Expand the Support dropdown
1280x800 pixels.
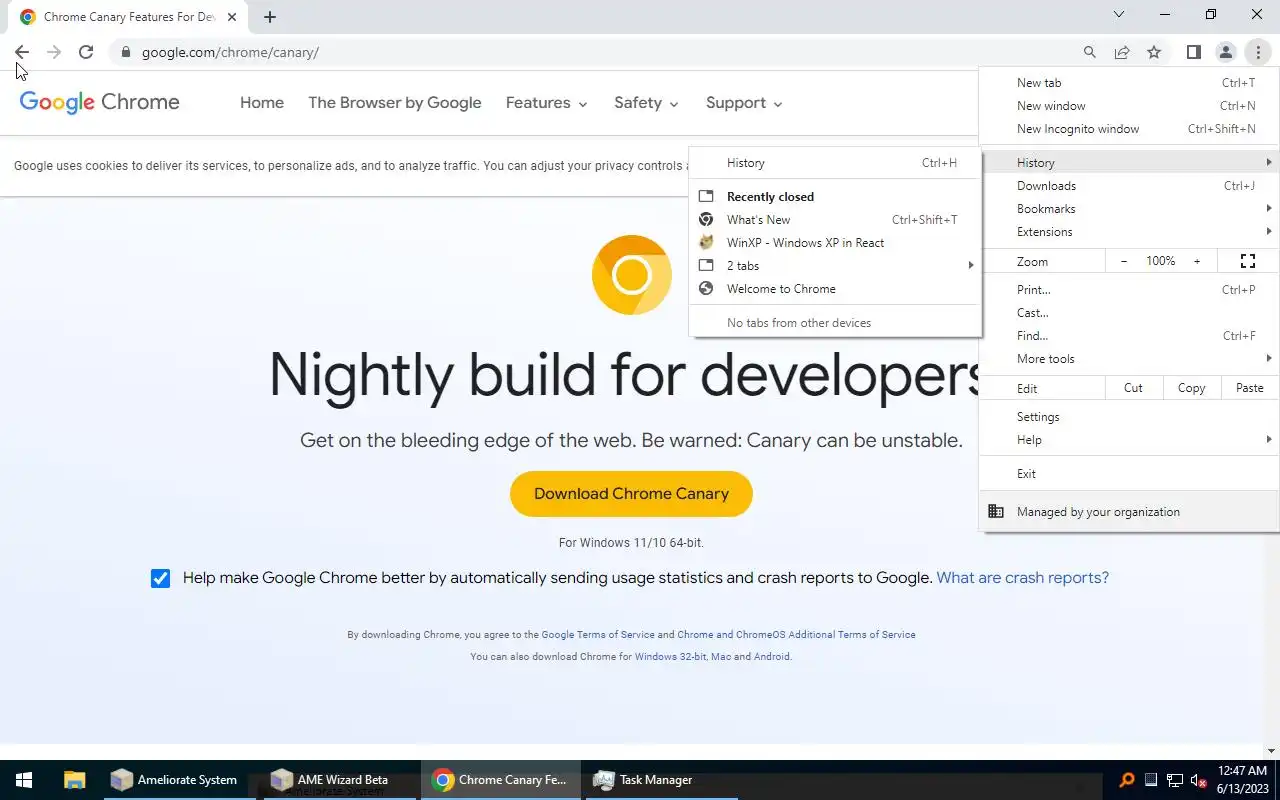tap(744, 103)
